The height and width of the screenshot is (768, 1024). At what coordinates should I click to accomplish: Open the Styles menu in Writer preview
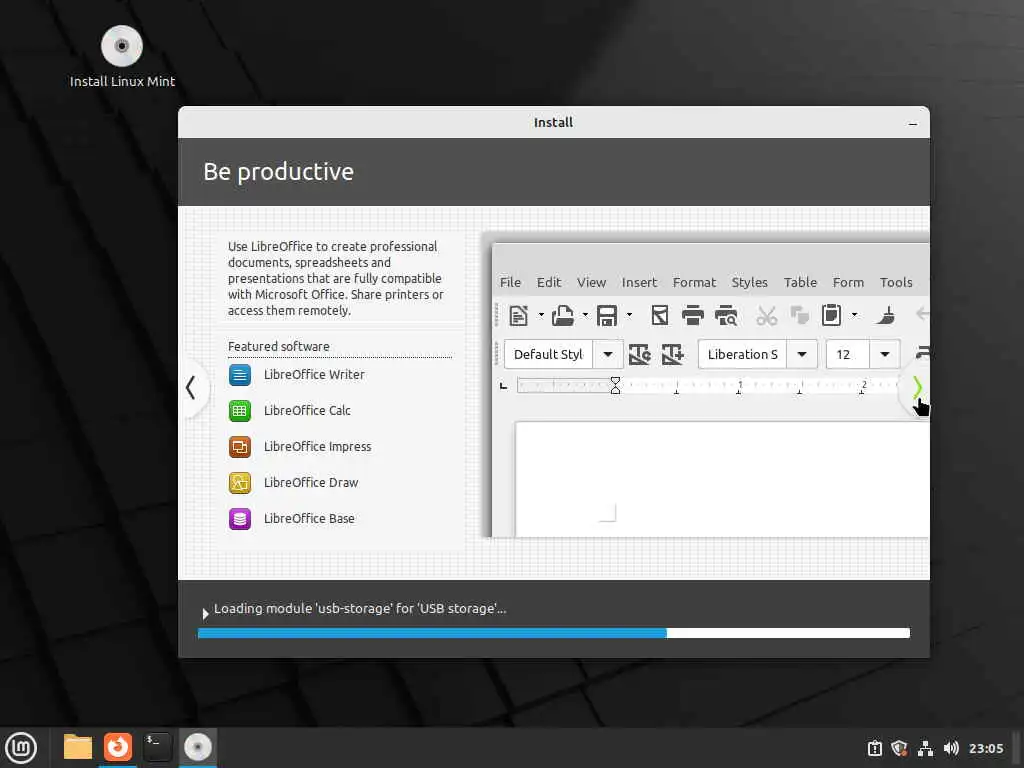coord(750,283)
